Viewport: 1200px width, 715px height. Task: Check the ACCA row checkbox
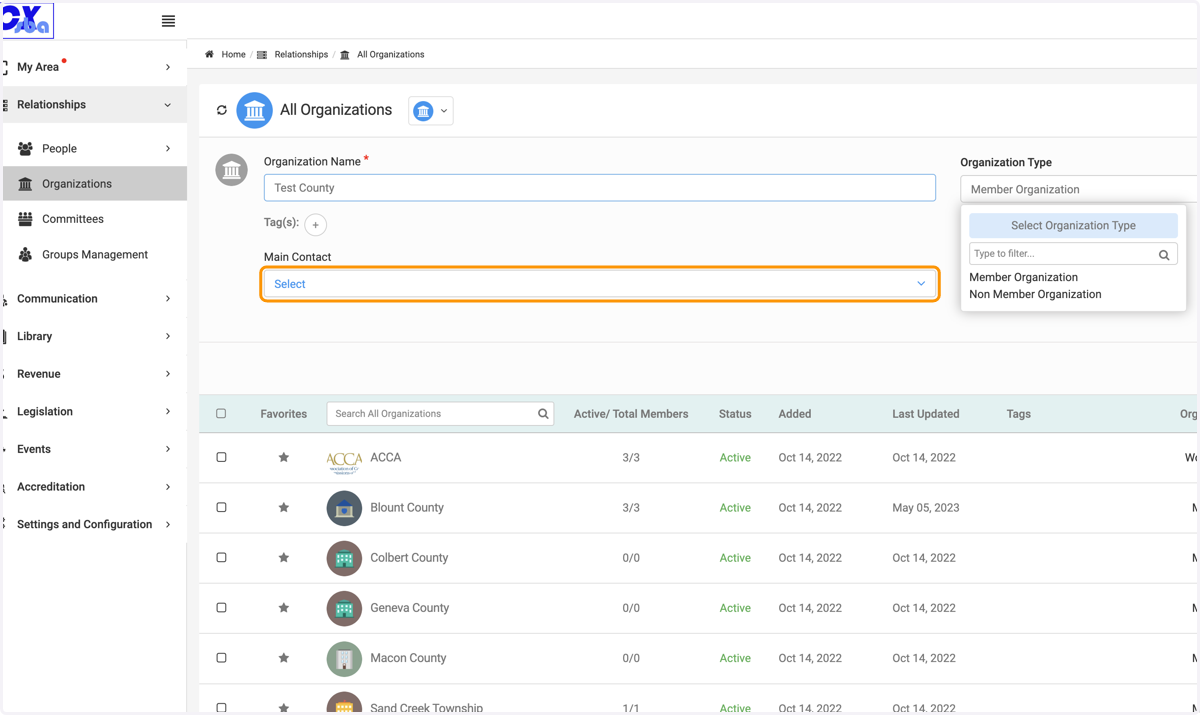[x=221, y=458]
